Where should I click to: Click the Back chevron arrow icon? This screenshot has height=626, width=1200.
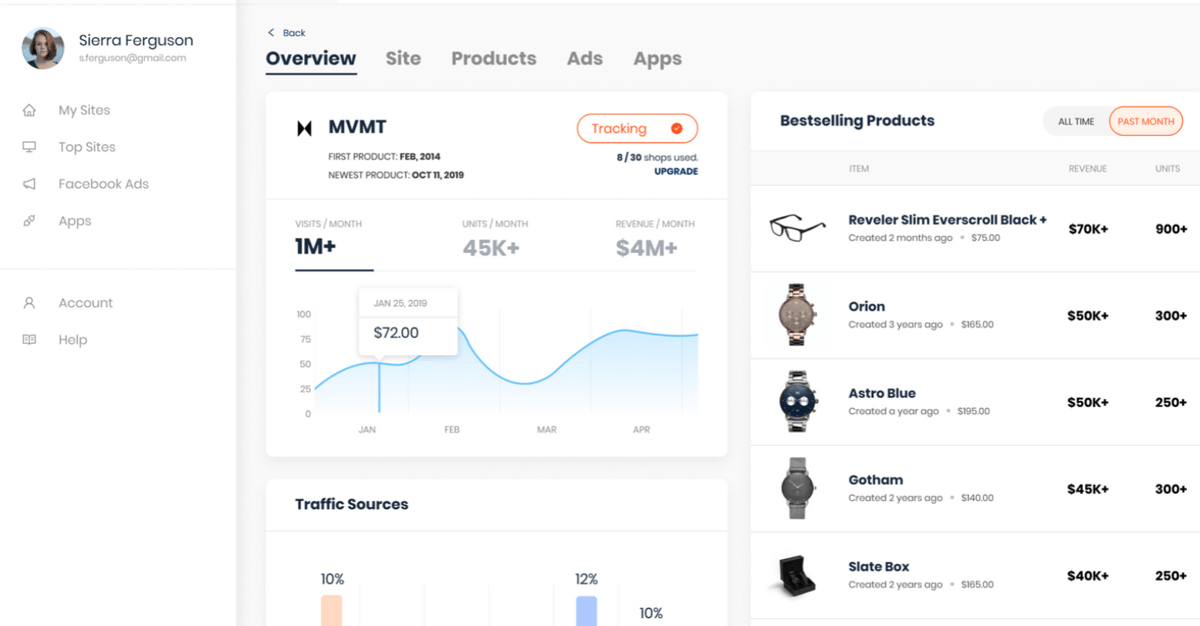click(270, 33)
